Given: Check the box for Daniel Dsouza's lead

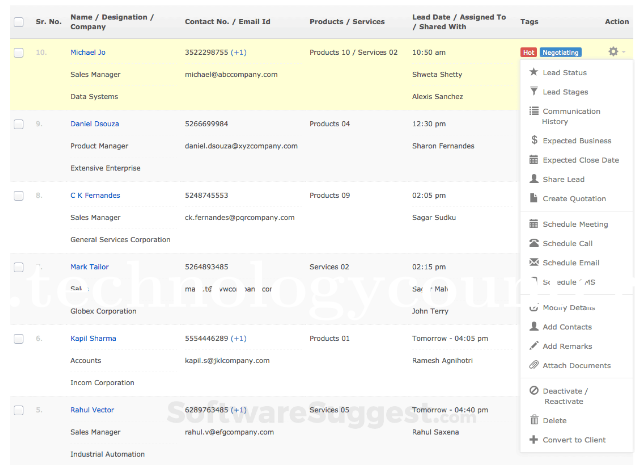Looking at the screenshot, I should (x=19, y=124).
